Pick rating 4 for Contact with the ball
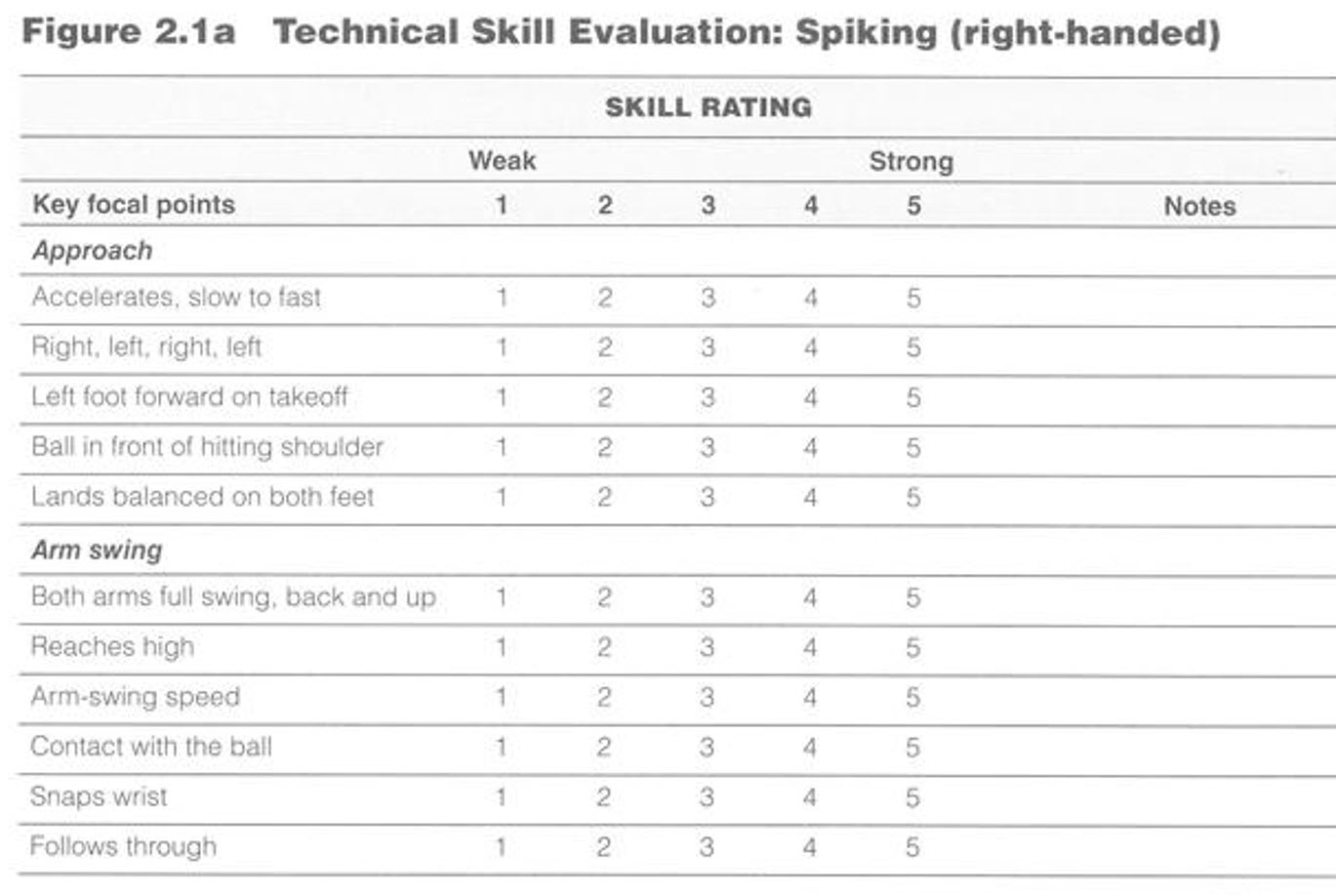Screen dimensions: 1336x896 coord(810,747)
